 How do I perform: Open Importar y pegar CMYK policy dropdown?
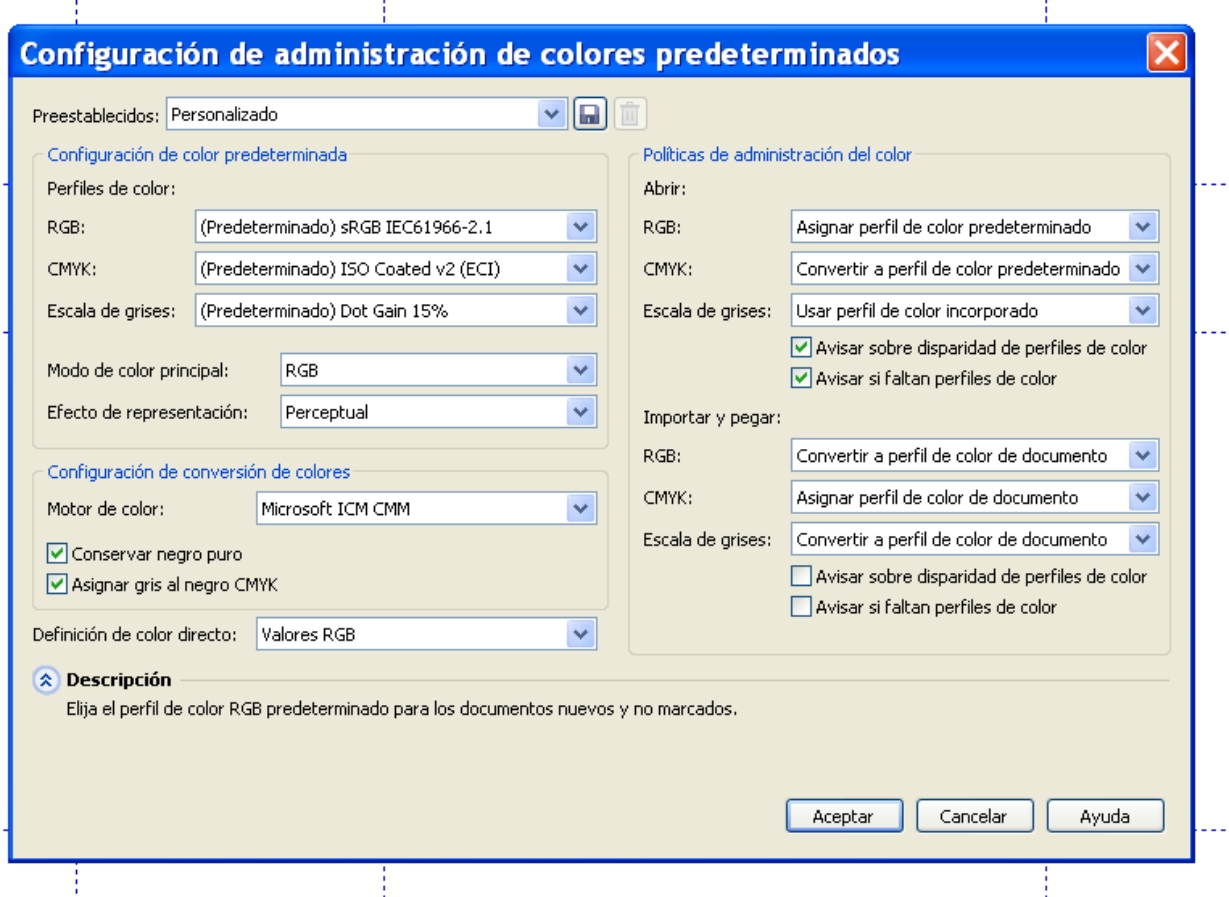coord(975,497)
